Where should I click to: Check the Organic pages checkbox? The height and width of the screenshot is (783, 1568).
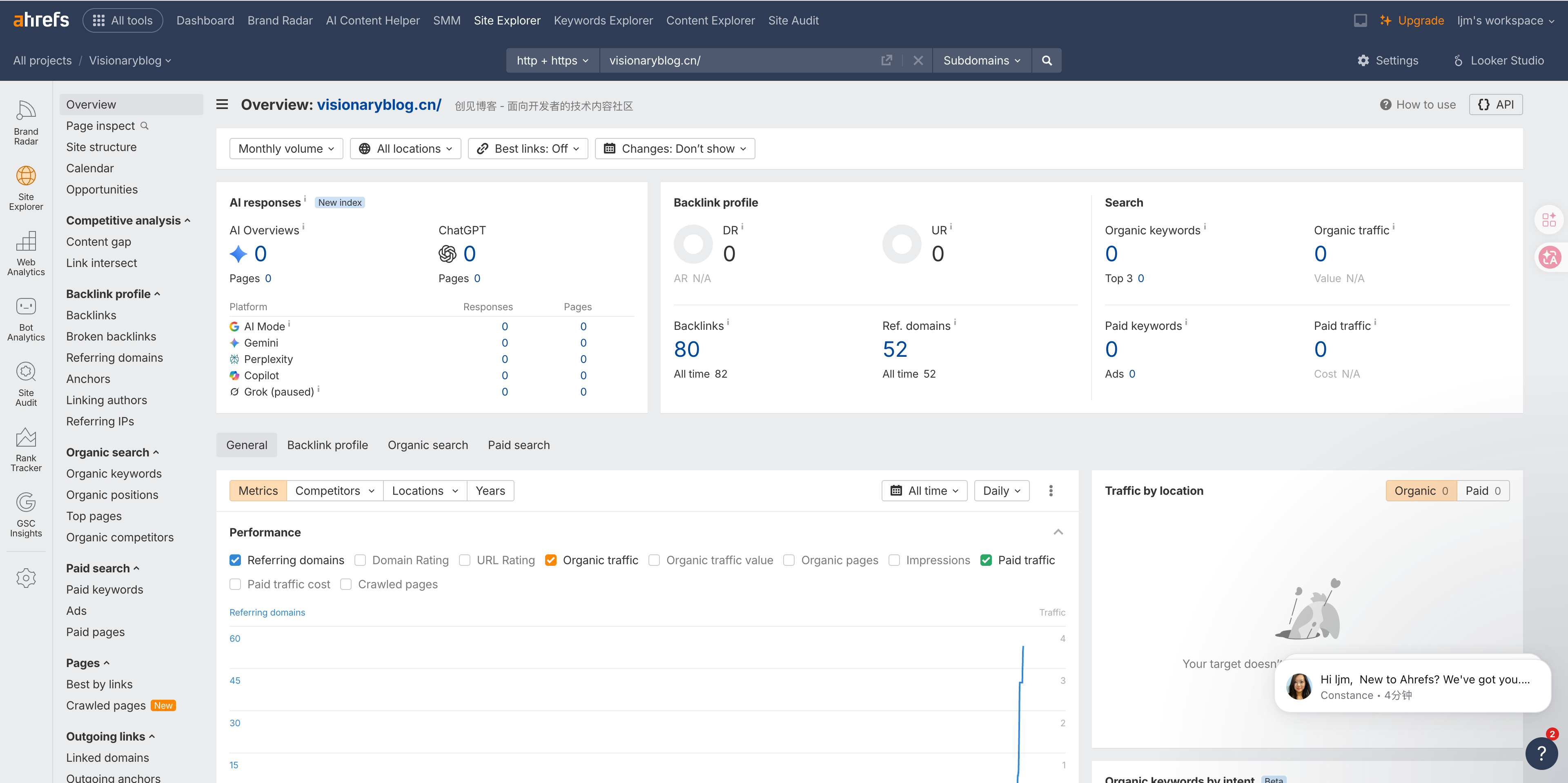(x=789, y=560)
